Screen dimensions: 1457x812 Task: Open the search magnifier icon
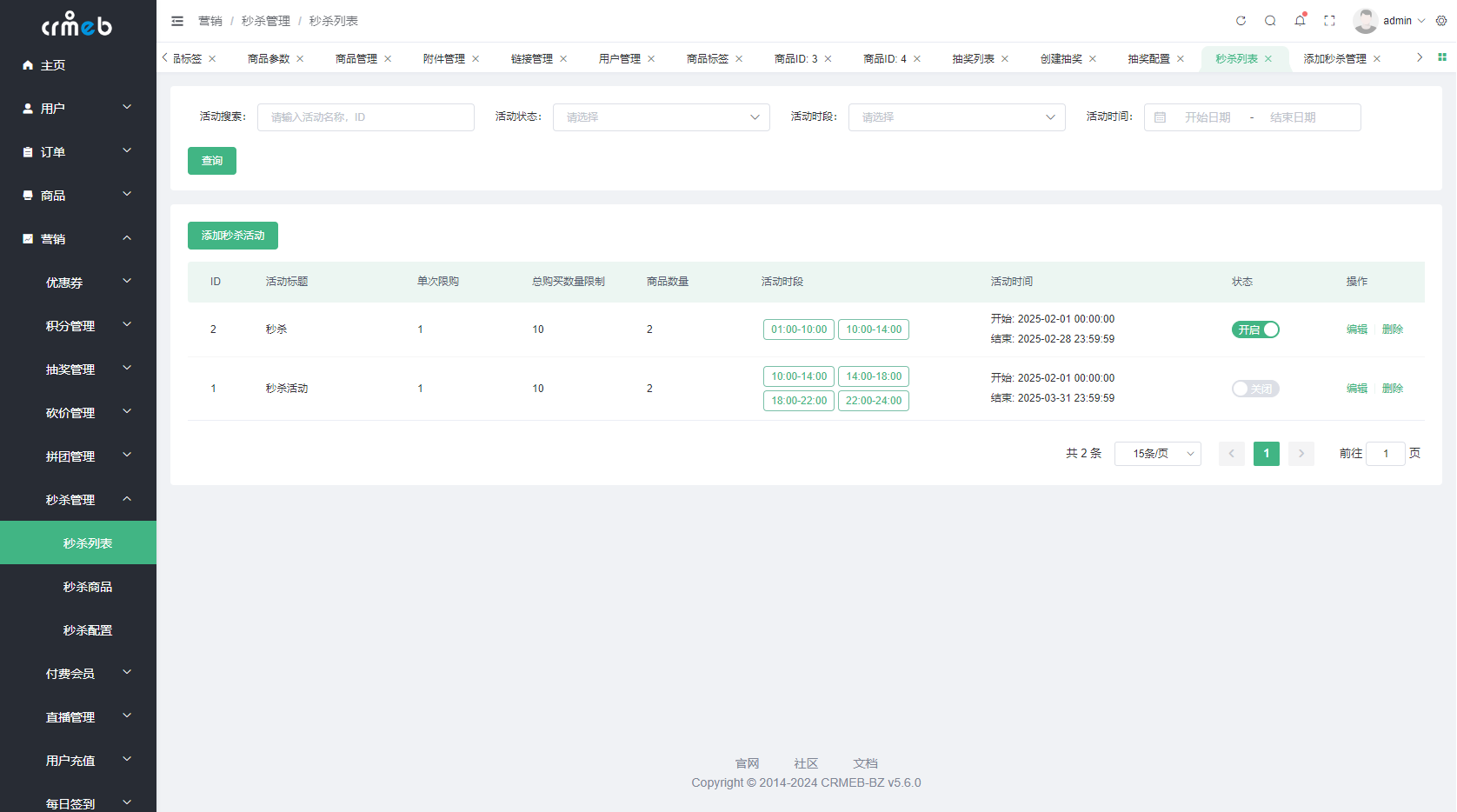point(1270,21)
